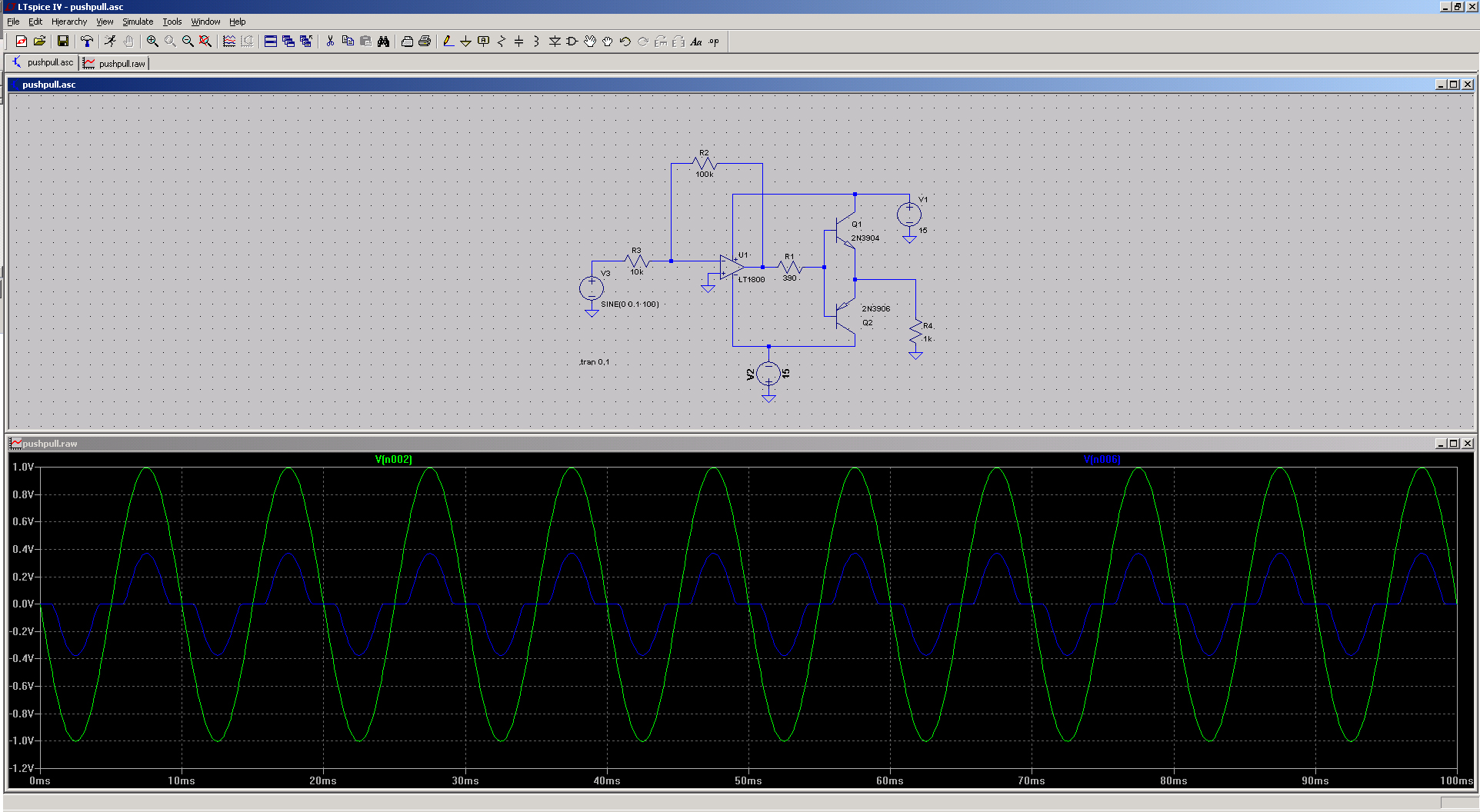Click the 1.0V vertical axis label
Viewport: 1480px width, 812px height.
click(23, 467)
